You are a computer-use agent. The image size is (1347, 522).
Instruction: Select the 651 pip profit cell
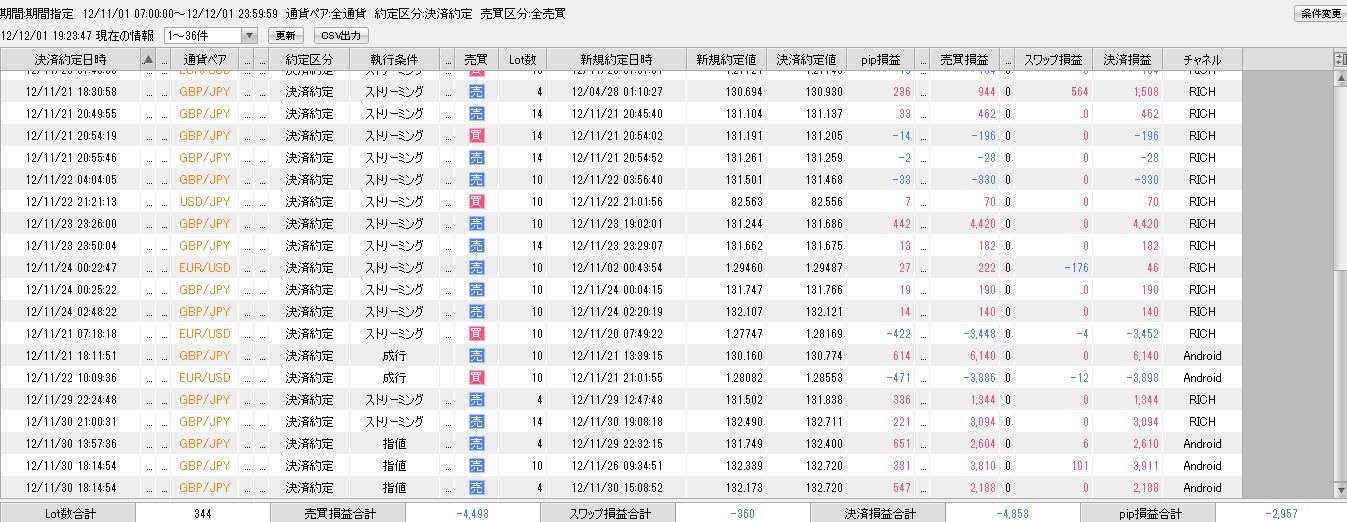tap(880, 443)
